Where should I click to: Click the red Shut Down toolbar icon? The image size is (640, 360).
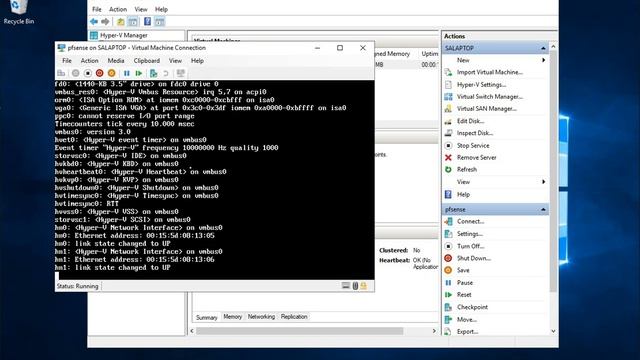(100, 73)
